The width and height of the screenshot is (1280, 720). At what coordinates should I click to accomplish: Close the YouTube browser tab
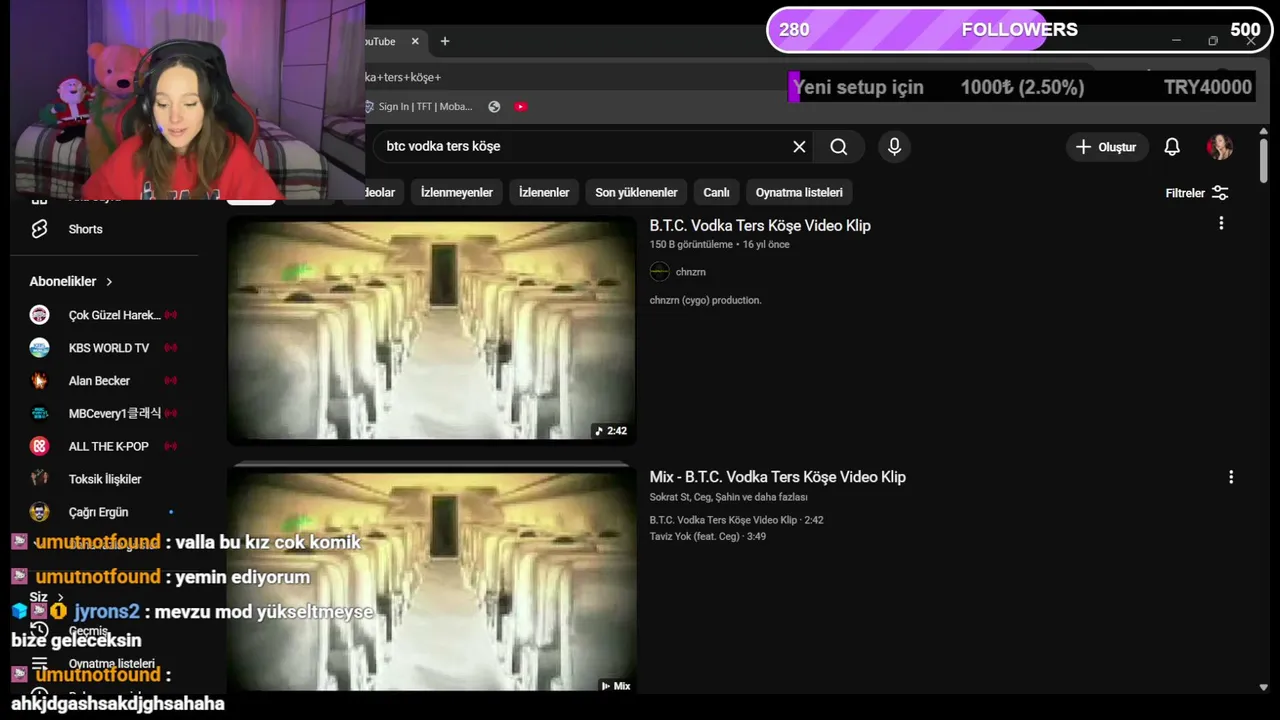coord(415,41)
